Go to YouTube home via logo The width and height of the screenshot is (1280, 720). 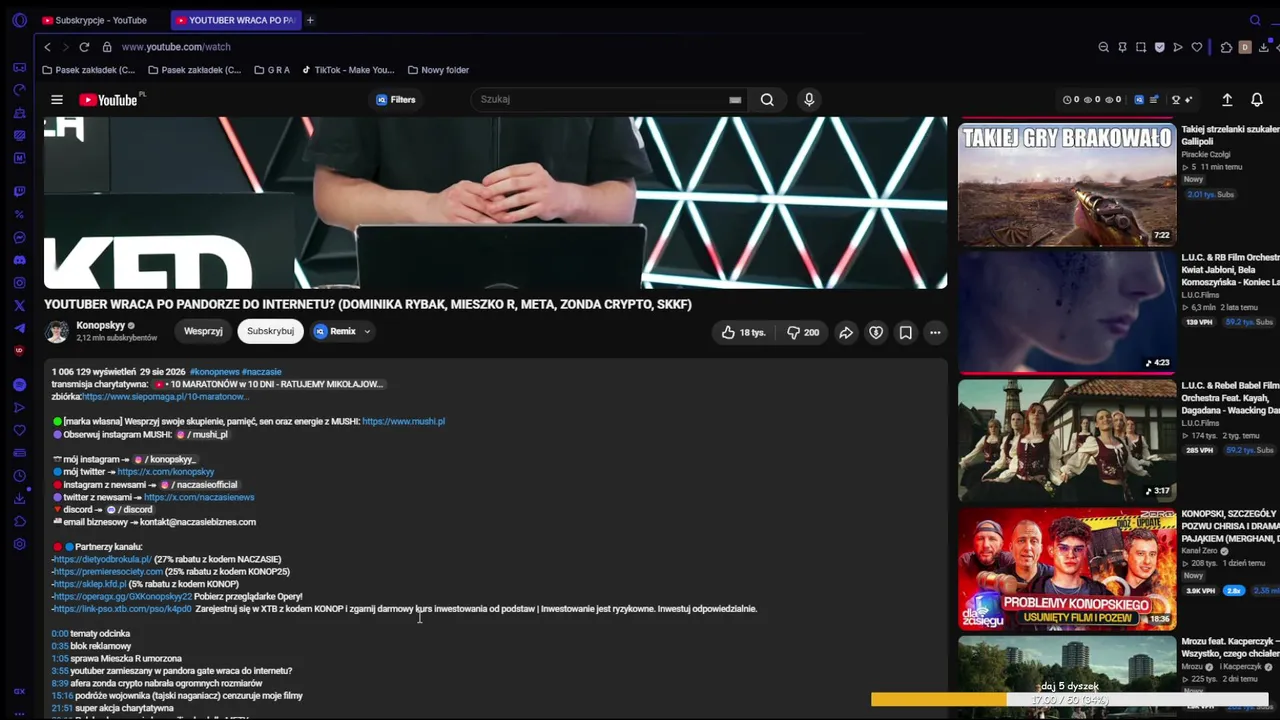110,100
